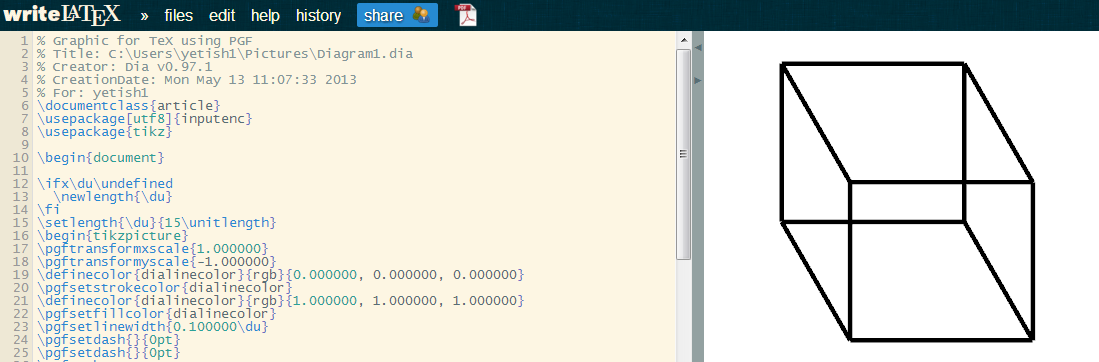Image resolution: width=1099 pixels, height=362 pixels.
Task: Click the divider bar between editor and preview
Action: pyautogui.click(x=697, y=196)
